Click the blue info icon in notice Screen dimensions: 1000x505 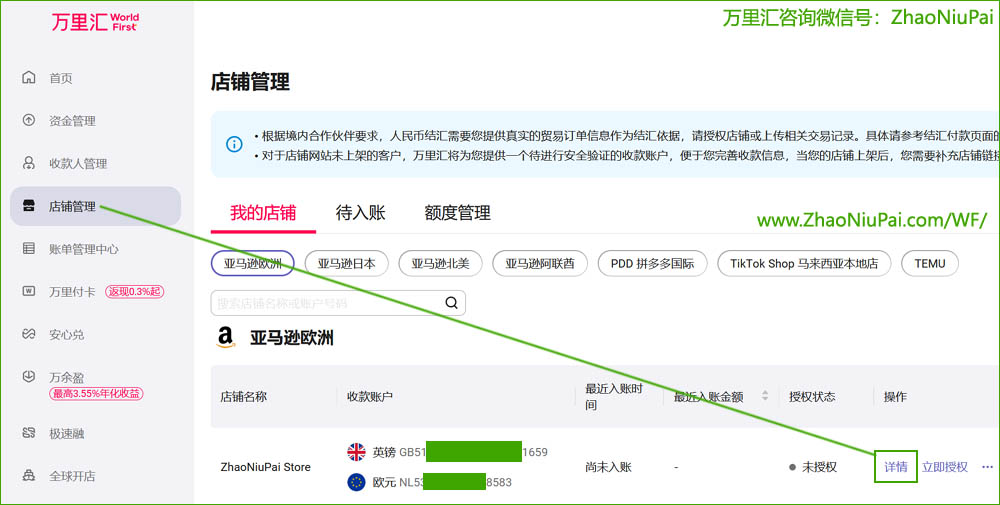(234, 144)
